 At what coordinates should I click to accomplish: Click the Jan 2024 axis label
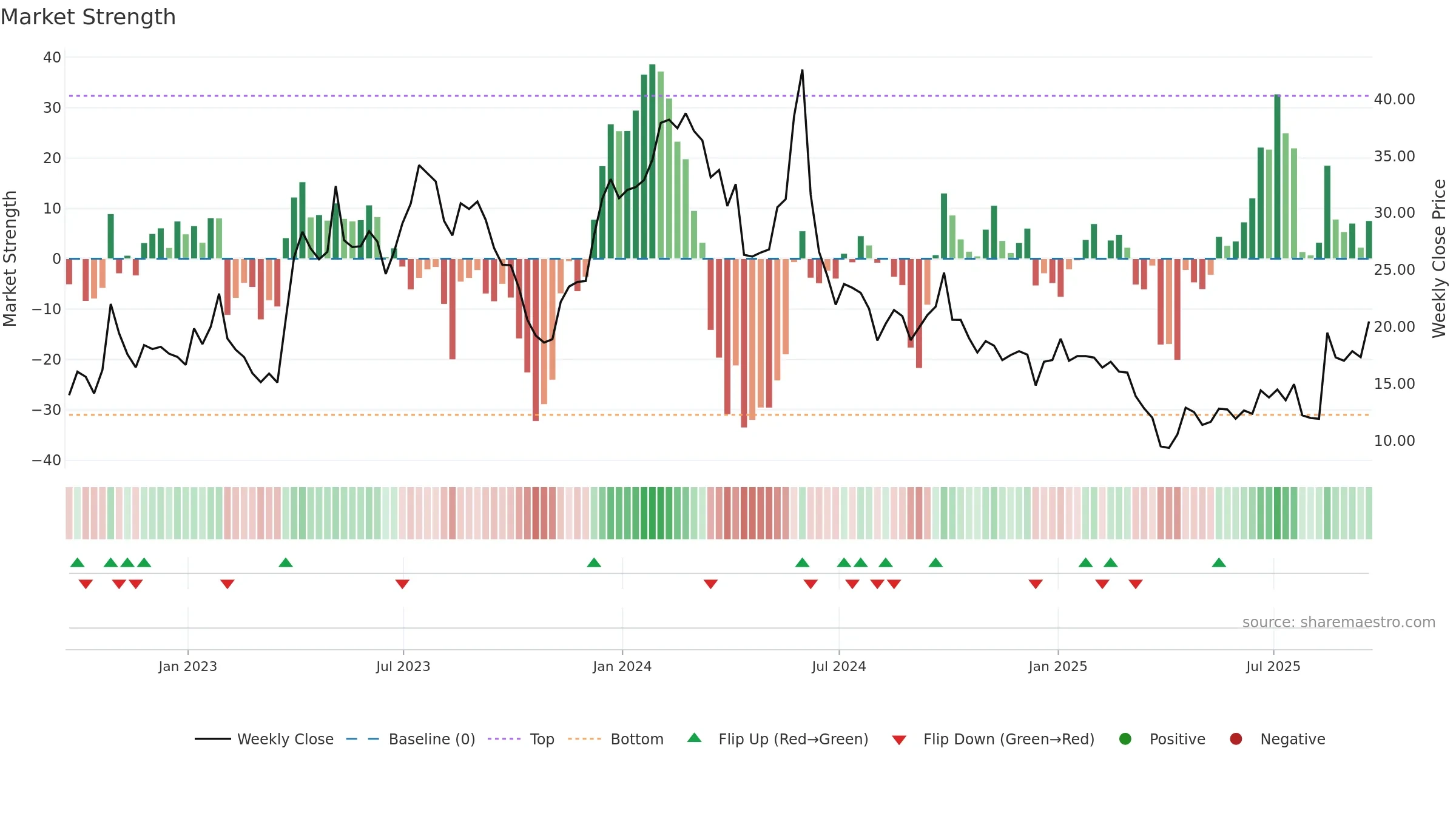[x=622, y=667]
